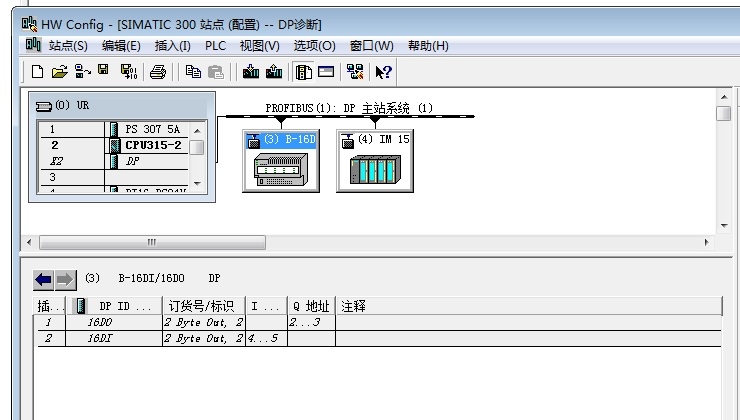The height and width of the screenshot is (420, 740).
Task: Click the horizontal scrollbar left arrow
Action: [x=29, y=243]
